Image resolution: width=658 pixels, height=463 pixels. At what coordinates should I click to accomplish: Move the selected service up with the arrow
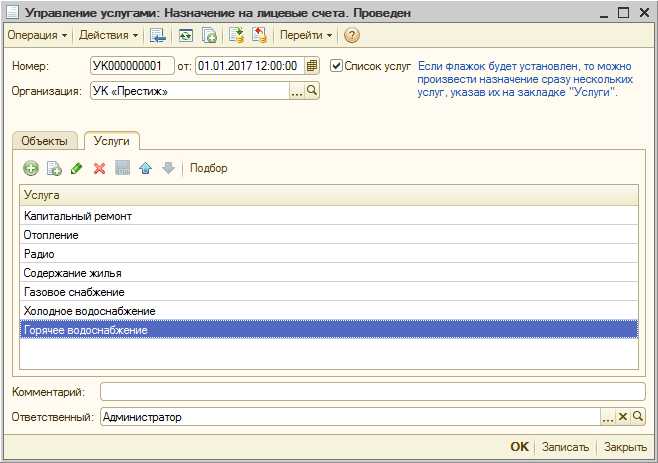[x=145, y=168]
